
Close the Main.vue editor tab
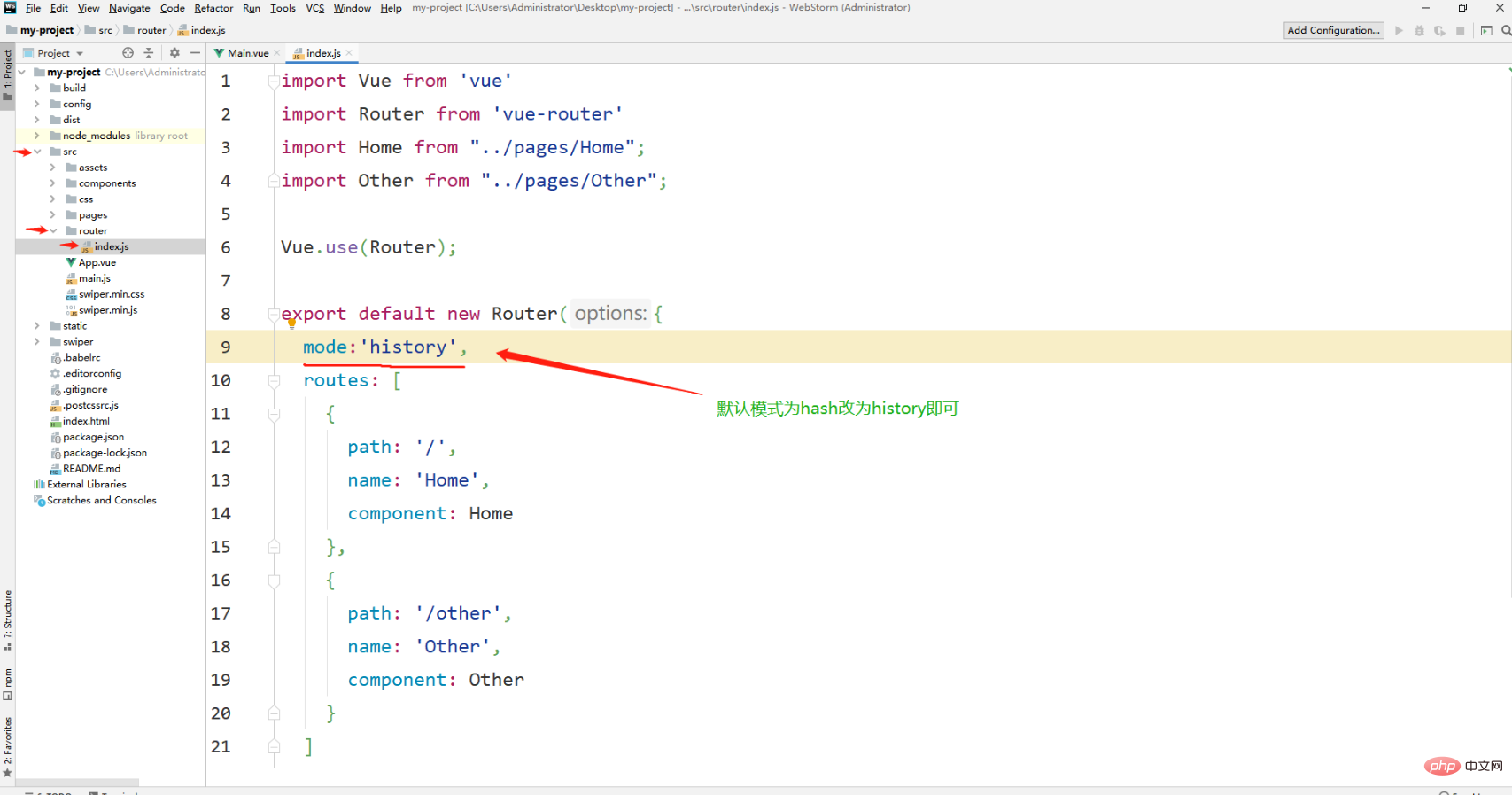277,53
